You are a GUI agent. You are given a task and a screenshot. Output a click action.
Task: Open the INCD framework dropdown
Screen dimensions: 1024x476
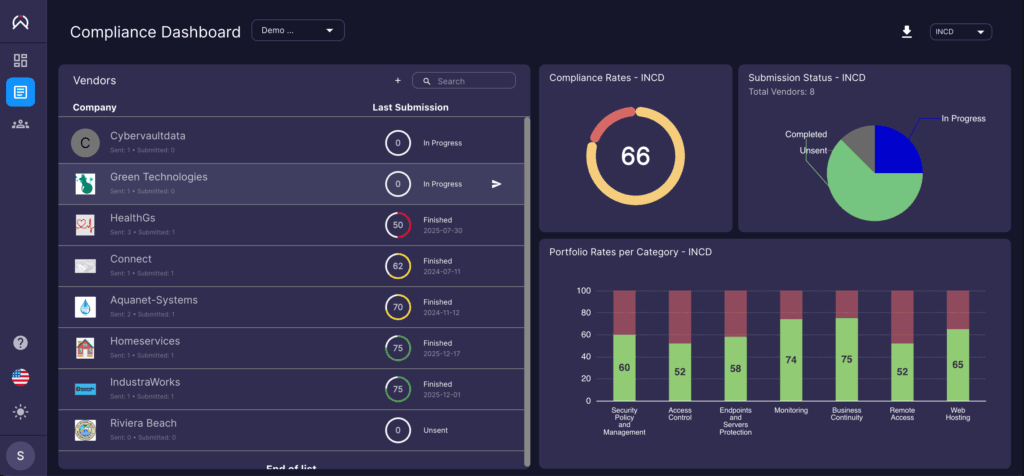coord(961,32)
